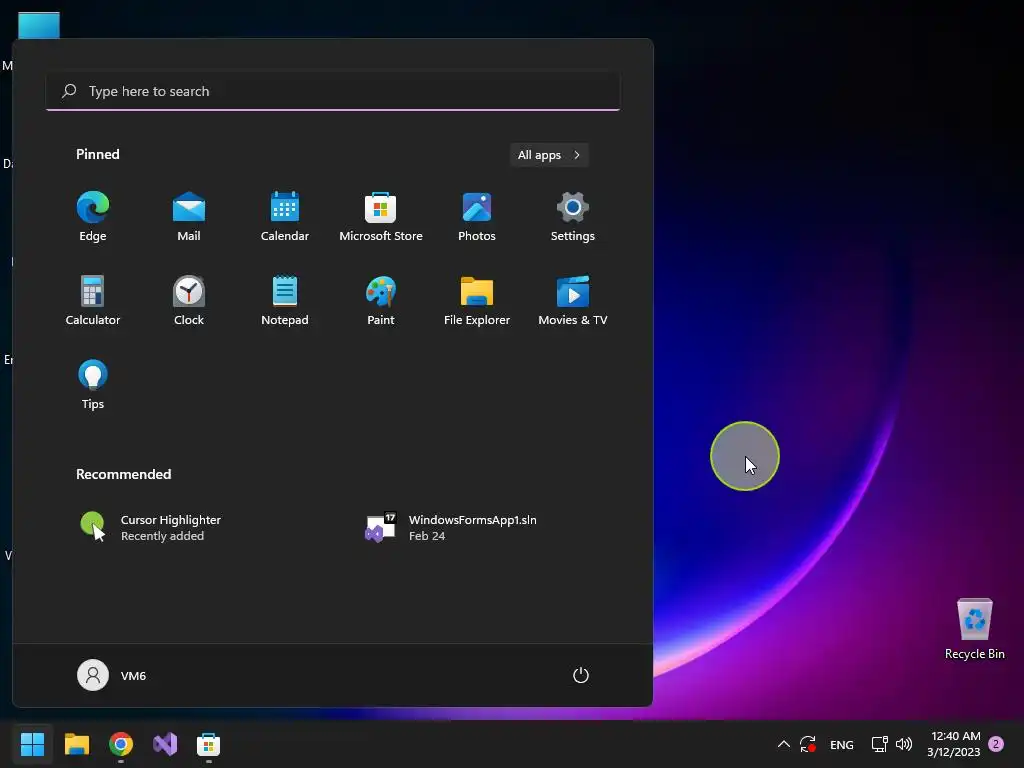Launch the Photos app
This screenshot has width=1024, height=768.
coord(477,217)
